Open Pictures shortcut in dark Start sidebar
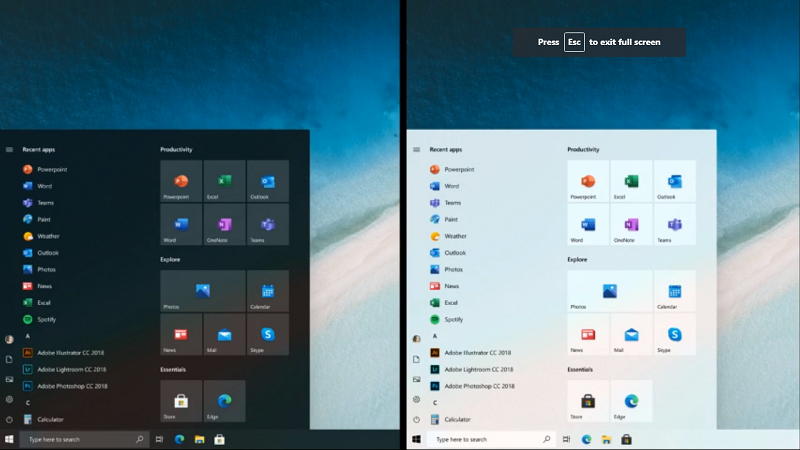Screen dimensions: 800x450 9,380
